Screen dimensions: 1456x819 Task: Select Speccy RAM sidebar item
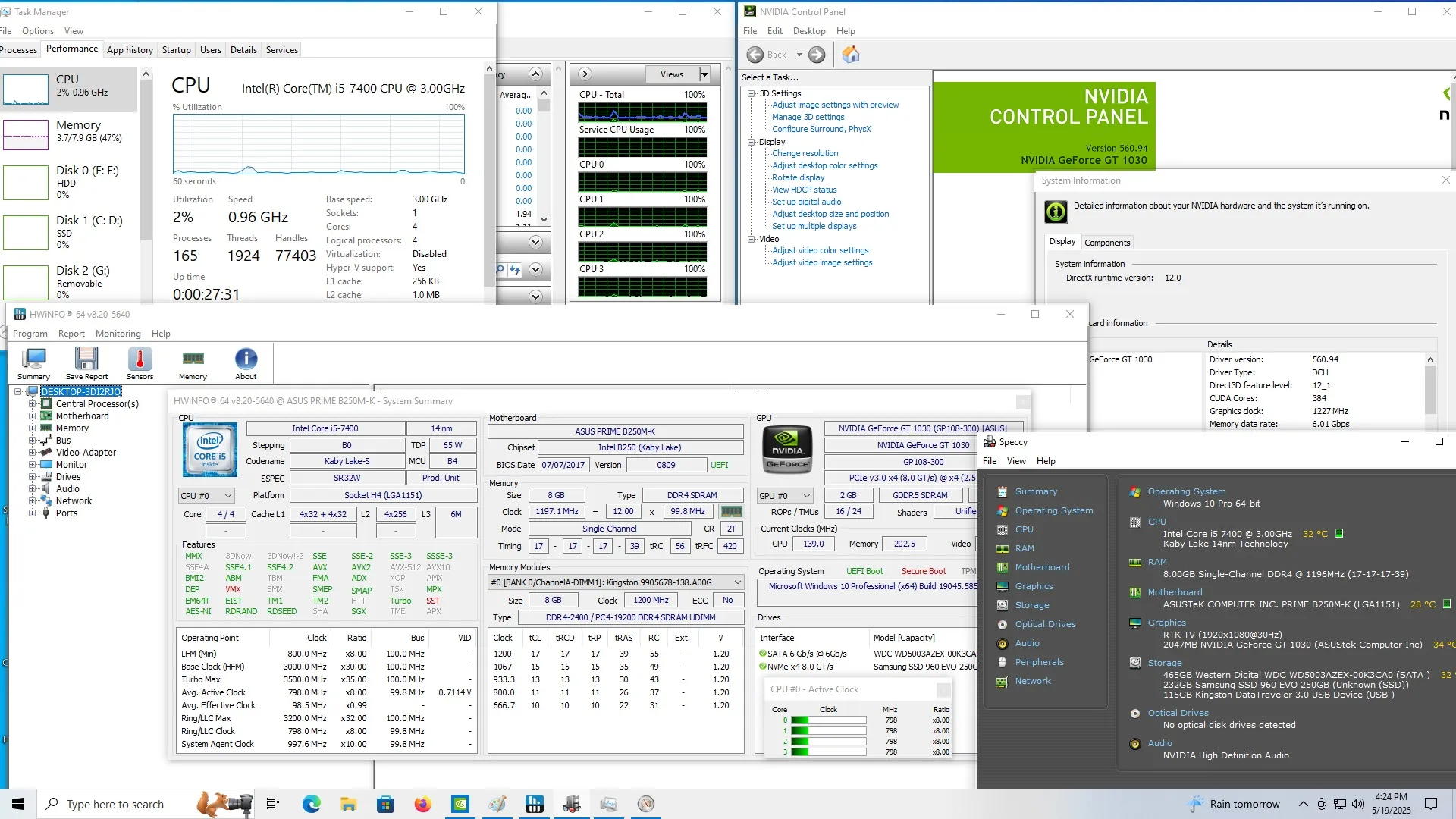coord(1025,548)
